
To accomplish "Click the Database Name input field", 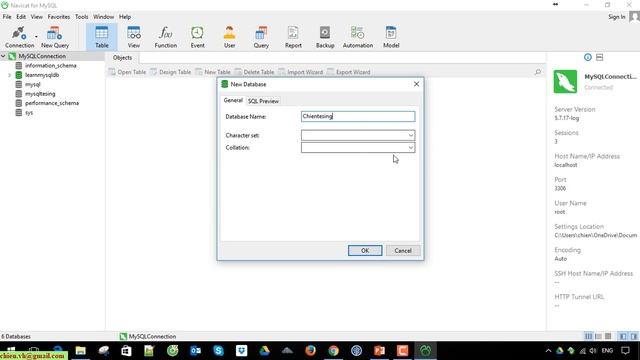I will coord(358,116).
